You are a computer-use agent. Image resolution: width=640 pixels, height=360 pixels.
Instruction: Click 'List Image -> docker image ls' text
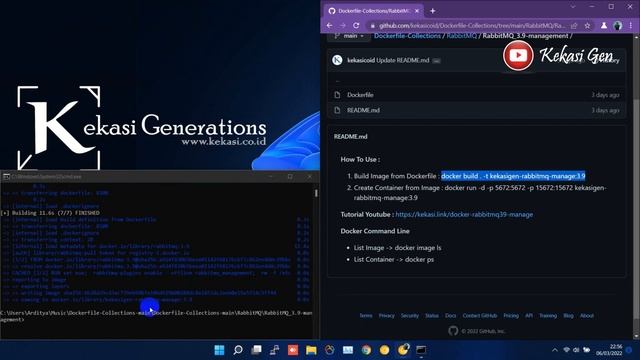point(398,248)
